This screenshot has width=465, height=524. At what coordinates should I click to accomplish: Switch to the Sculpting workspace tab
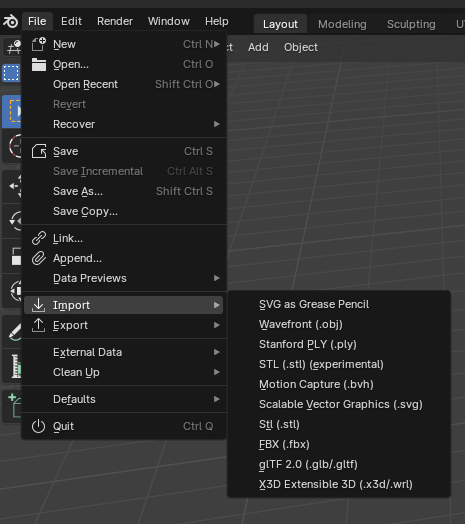[411, 24]
